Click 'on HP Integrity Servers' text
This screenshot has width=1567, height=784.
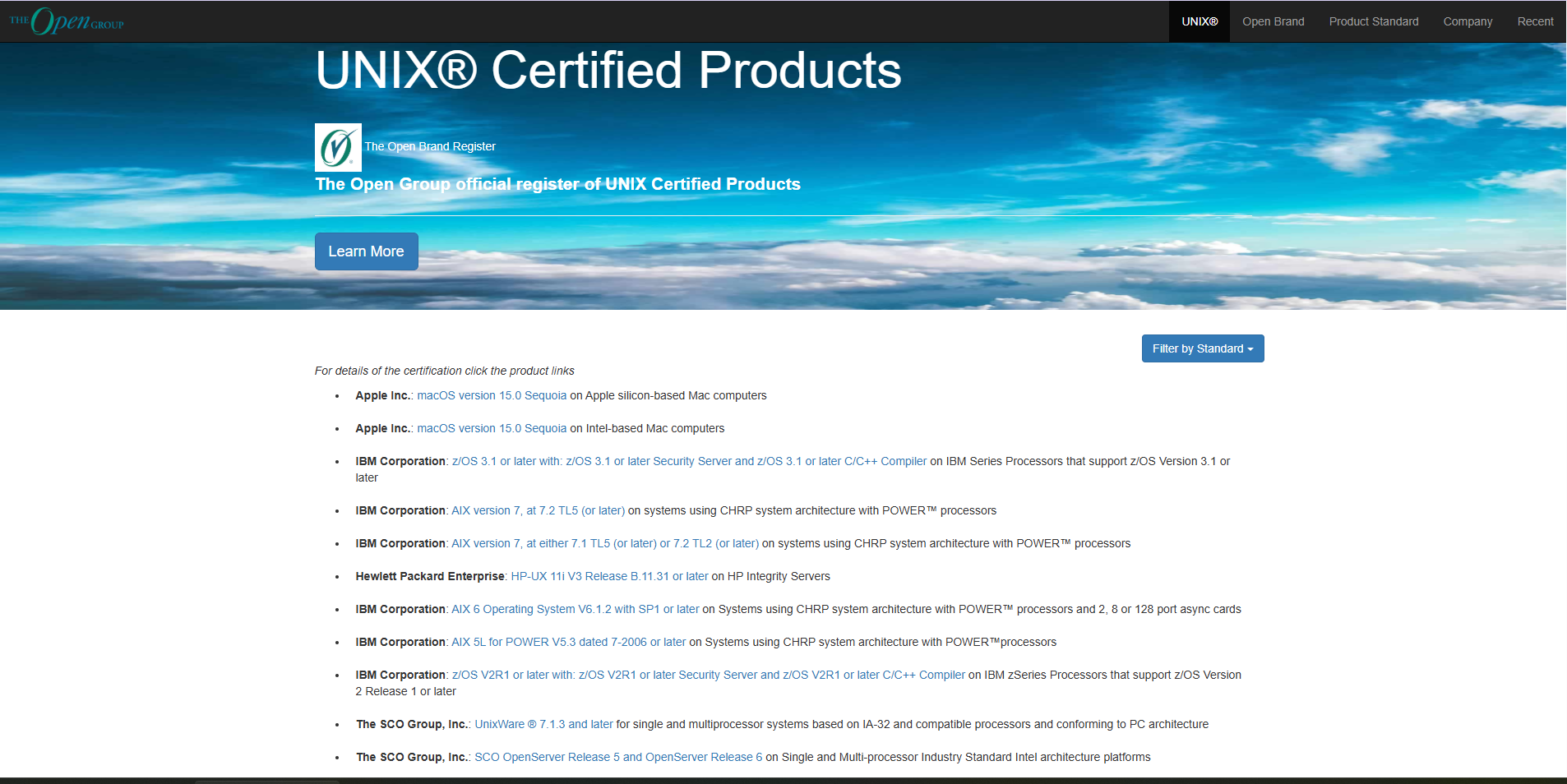[771, 576]
